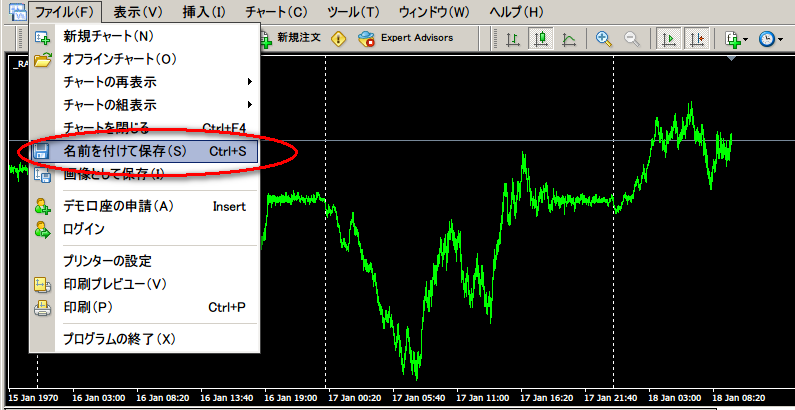Click the application icon in menu bar
Image resolution: width=795 pixels, height=410 pixels.
(17, 11)
